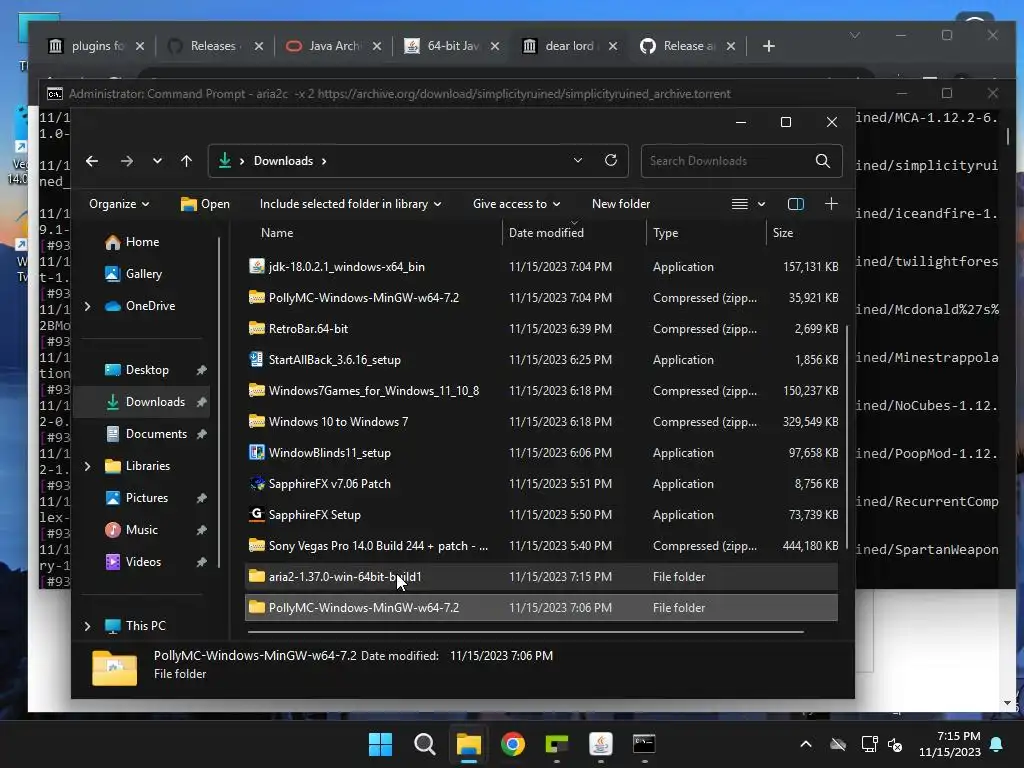Change the view layout icon
This screenshot has width=1024, height=768.
pos(739,204)
